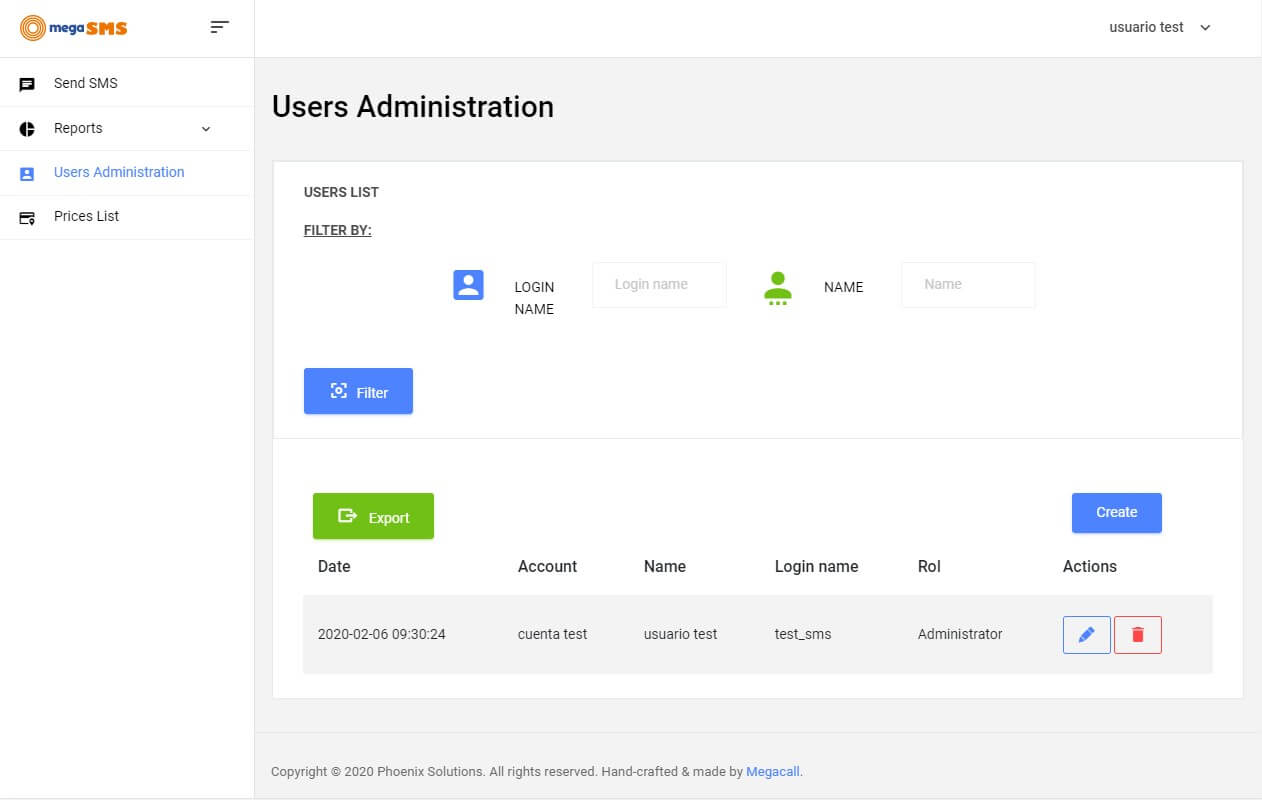Expand the Reports submenu chevron
This screenshot has height=800, width=1262.
(x=206, y=129)
